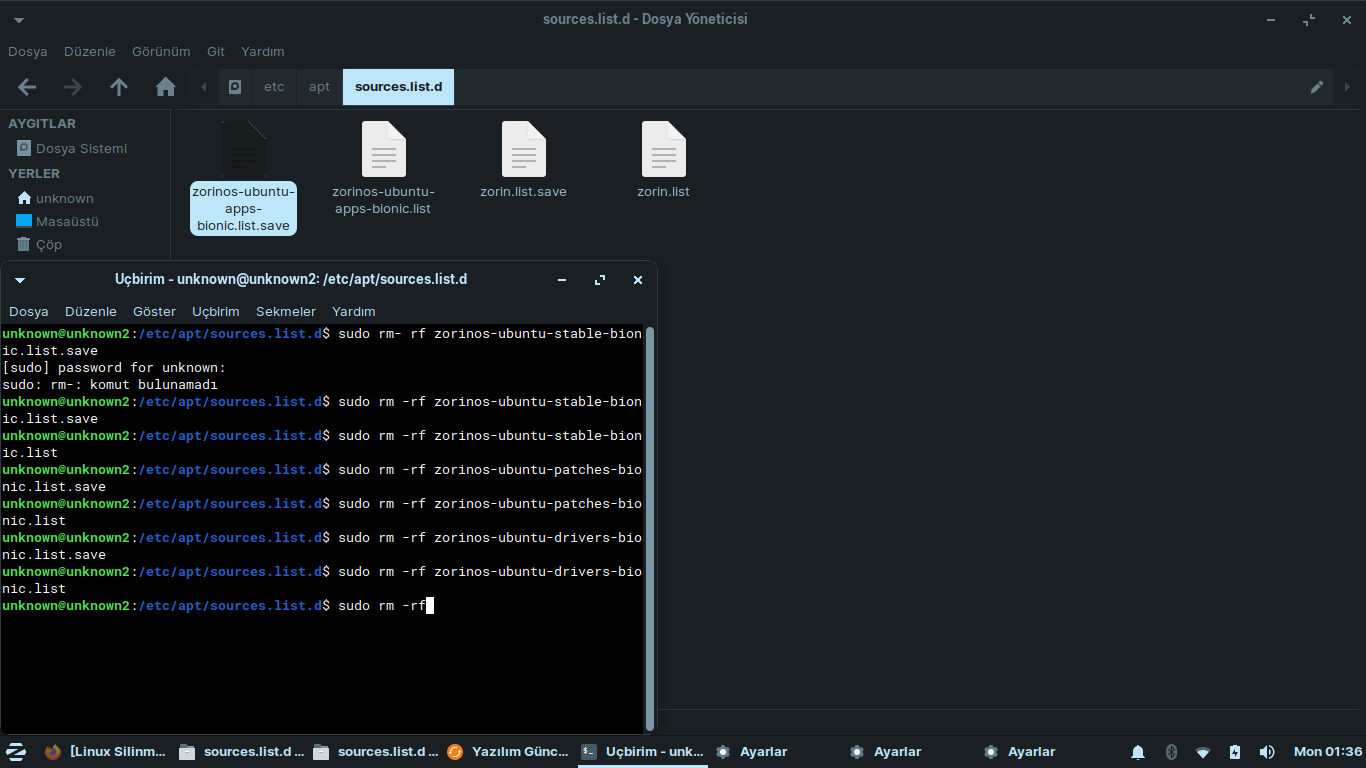The image size is (1366, 768).
Task: Expand path bar right arrow
Action: pos(1347,87)
